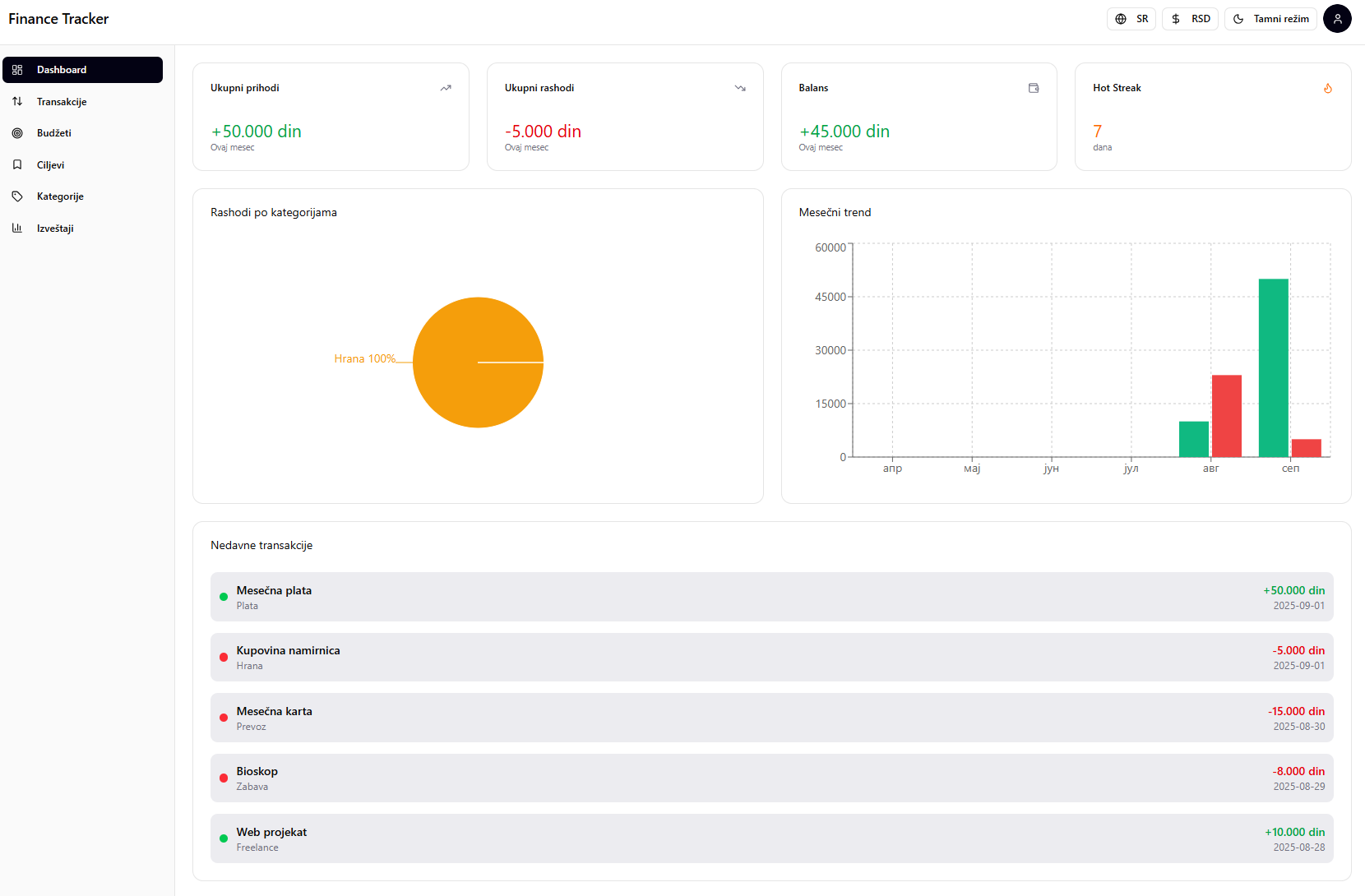Click the bar chart icon beside Izveštaji

(17, 229)
